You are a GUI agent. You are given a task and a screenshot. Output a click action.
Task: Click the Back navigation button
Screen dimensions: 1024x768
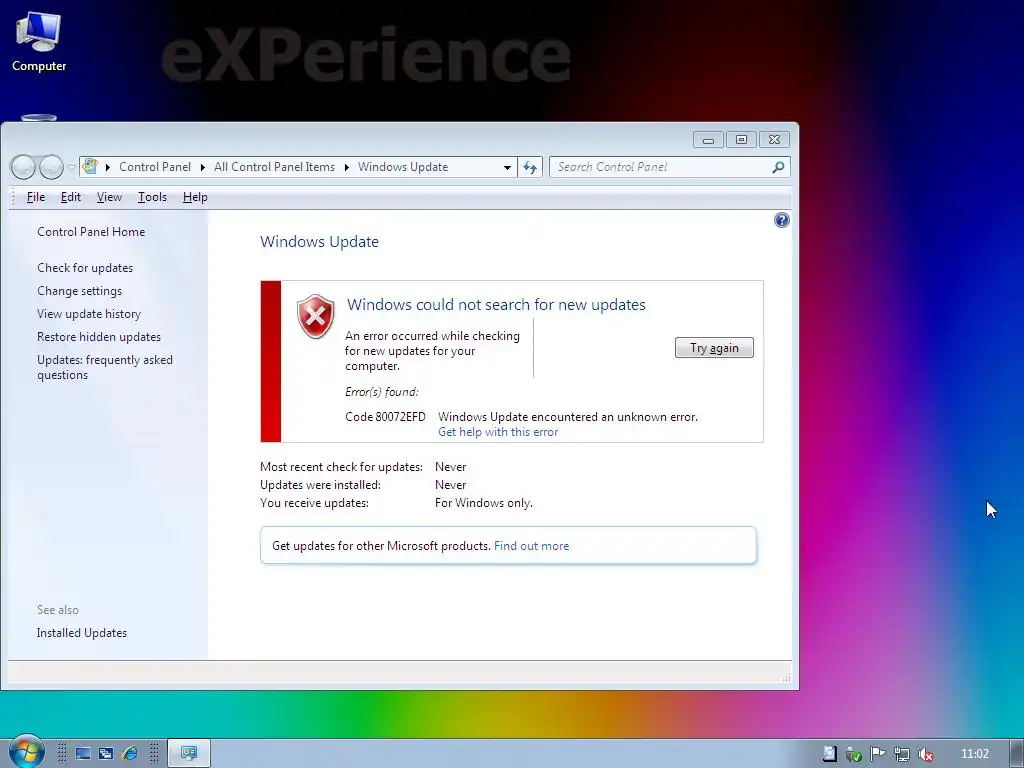click(x=24, y=167)
